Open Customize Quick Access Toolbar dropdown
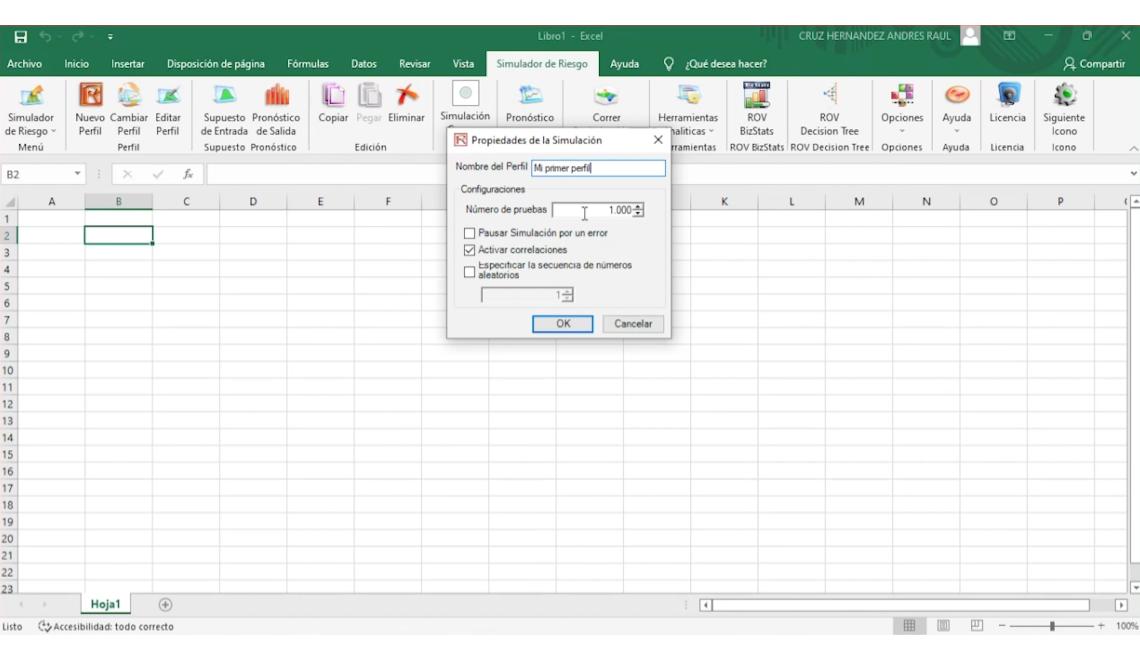 110,36
